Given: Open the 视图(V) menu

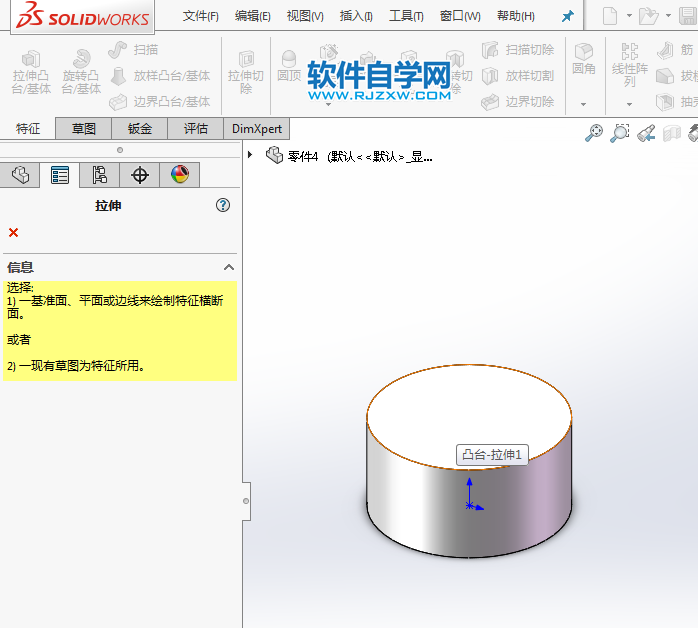Looking at the screenshot, I should coord(305,16).
